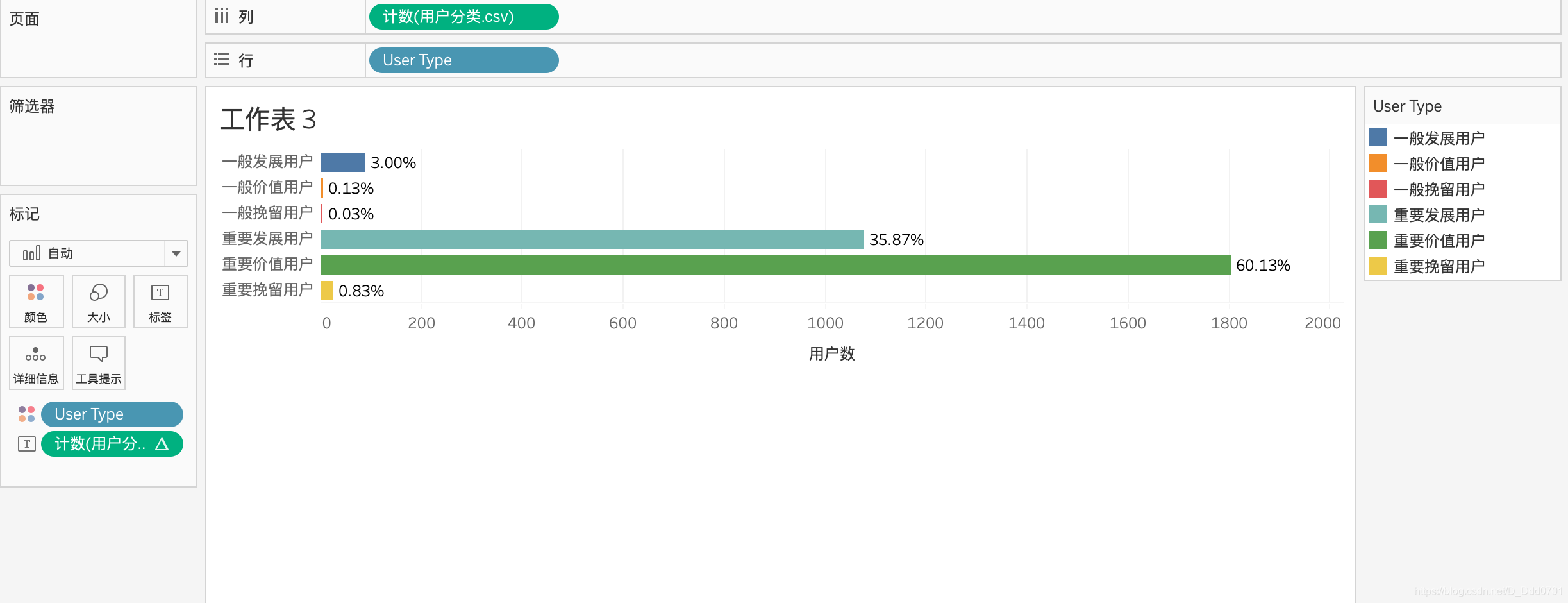Click the 重要挽留用户 row header
The width and height of the screenshot is (1568, 603).
(x=267, y=290)
